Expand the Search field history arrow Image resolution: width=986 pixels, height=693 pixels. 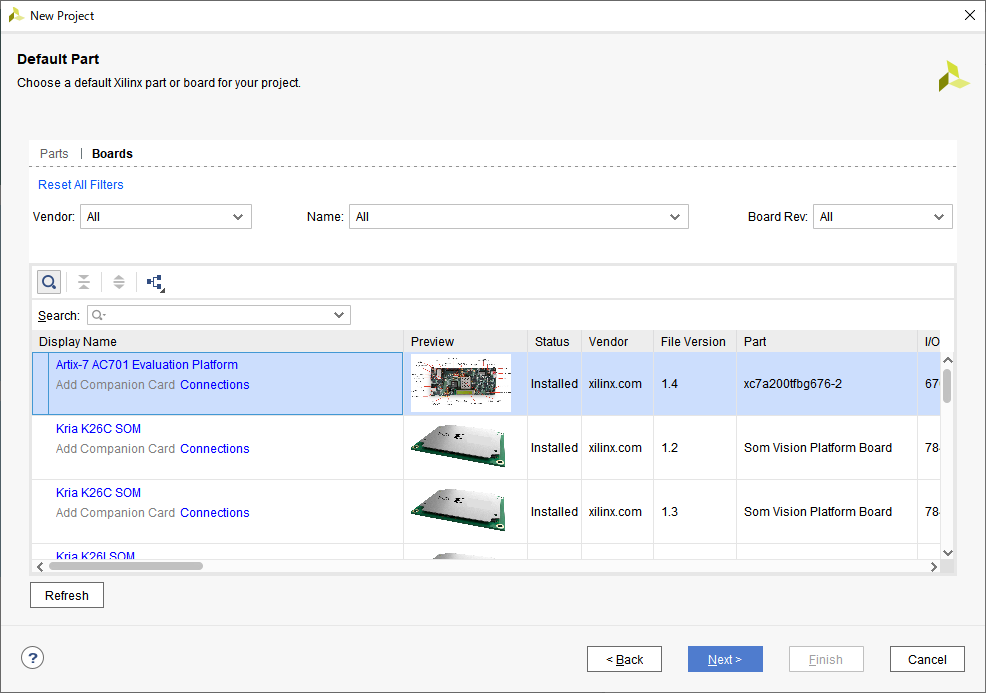[x=339, y=315]
